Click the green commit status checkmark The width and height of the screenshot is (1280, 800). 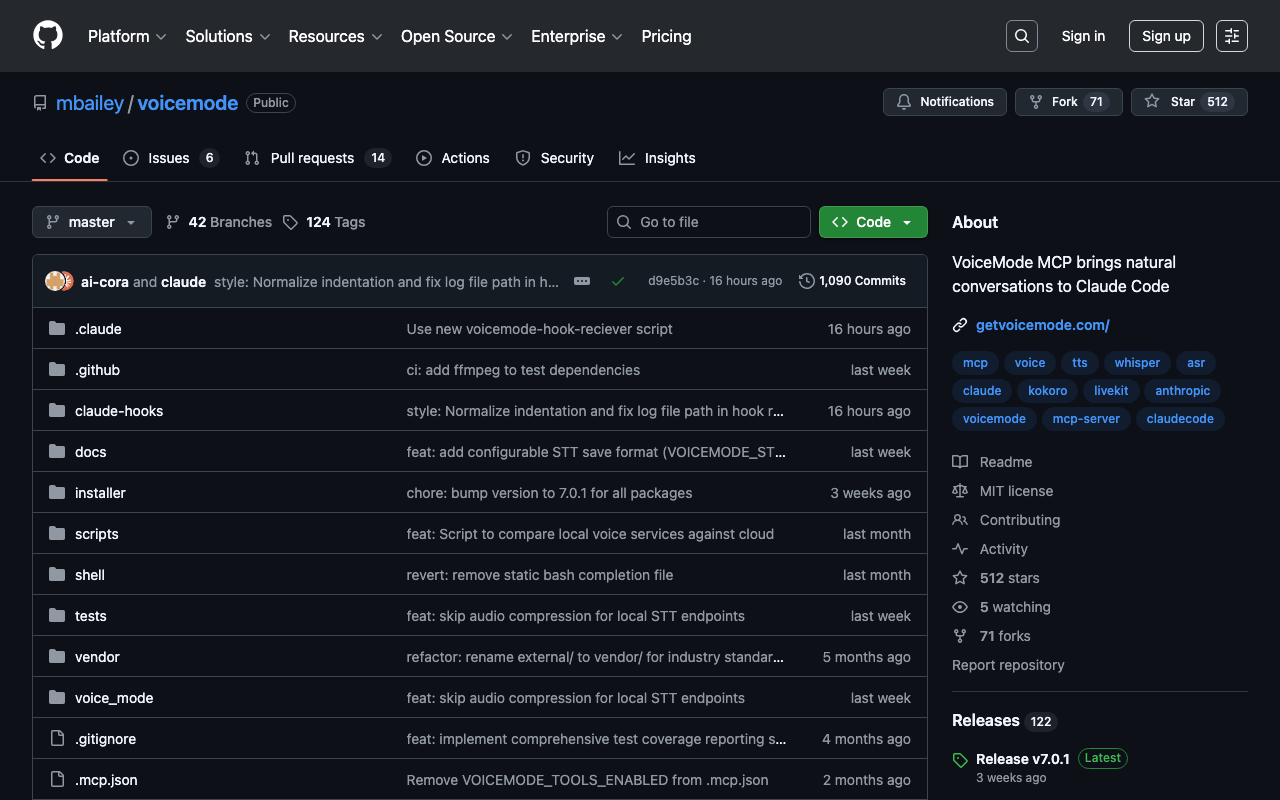pyautogui.click(x=618, y=282)
